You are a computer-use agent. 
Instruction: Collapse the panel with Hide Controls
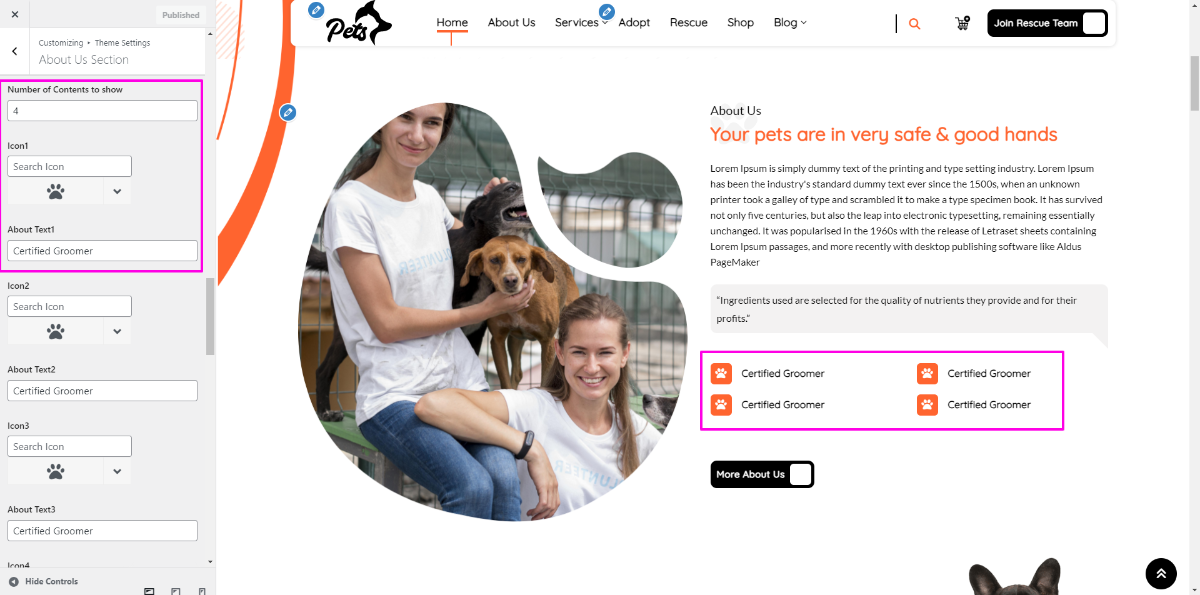point(43,581)
